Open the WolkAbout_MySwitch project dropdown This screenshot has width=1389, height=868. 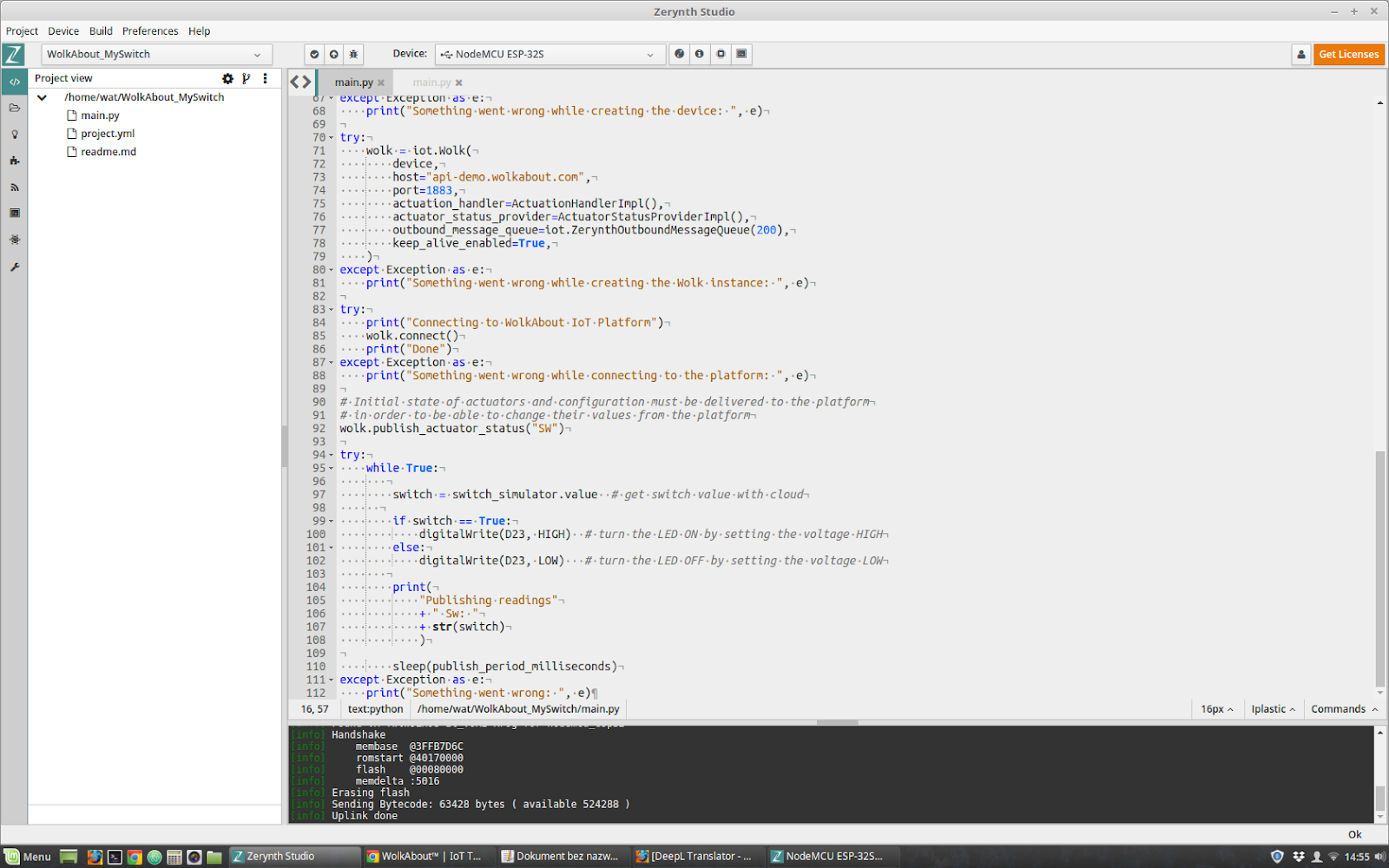[x=156, y=55]
